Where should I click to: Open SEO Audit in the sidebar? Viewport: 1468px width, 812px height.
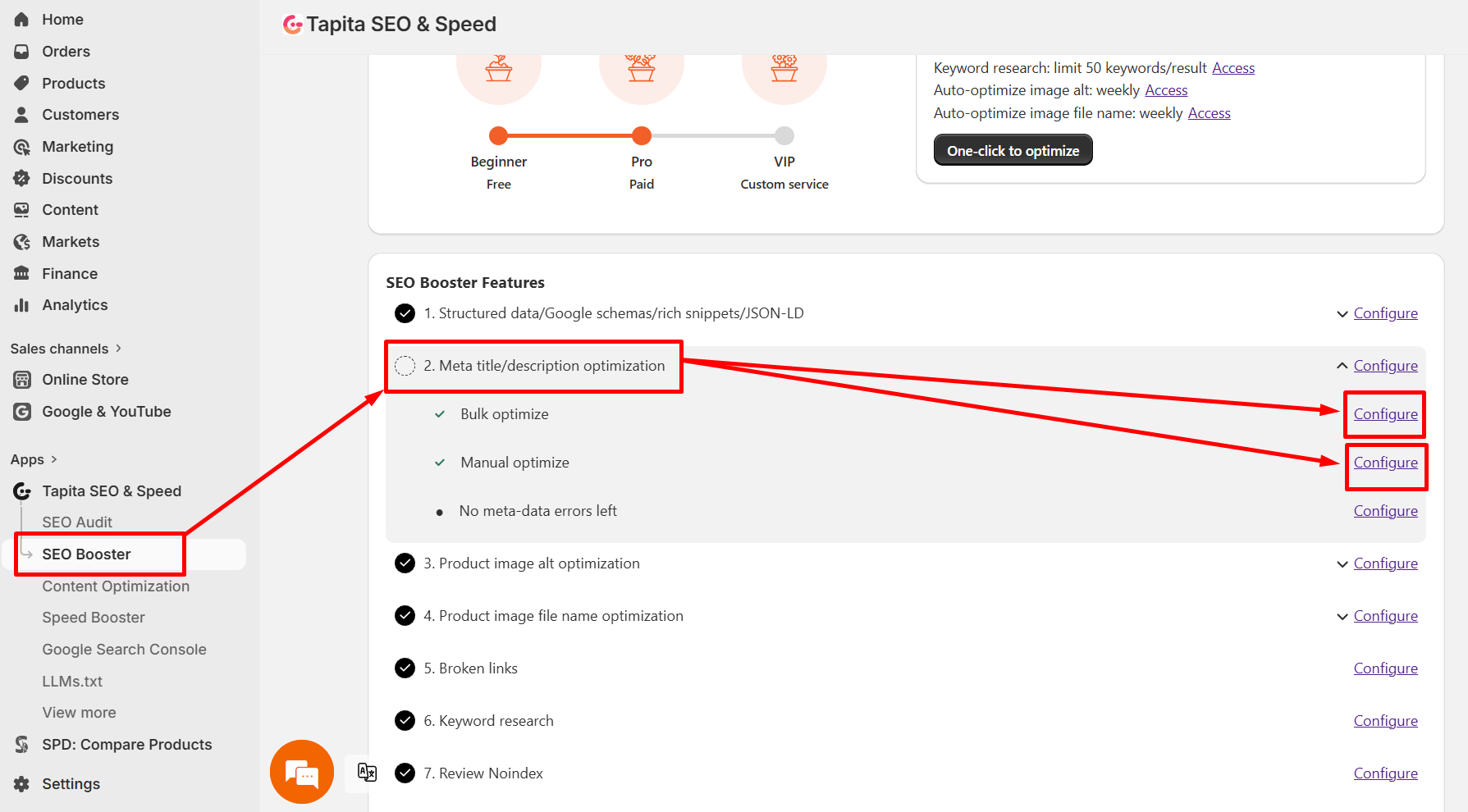(x=77, y=522)
